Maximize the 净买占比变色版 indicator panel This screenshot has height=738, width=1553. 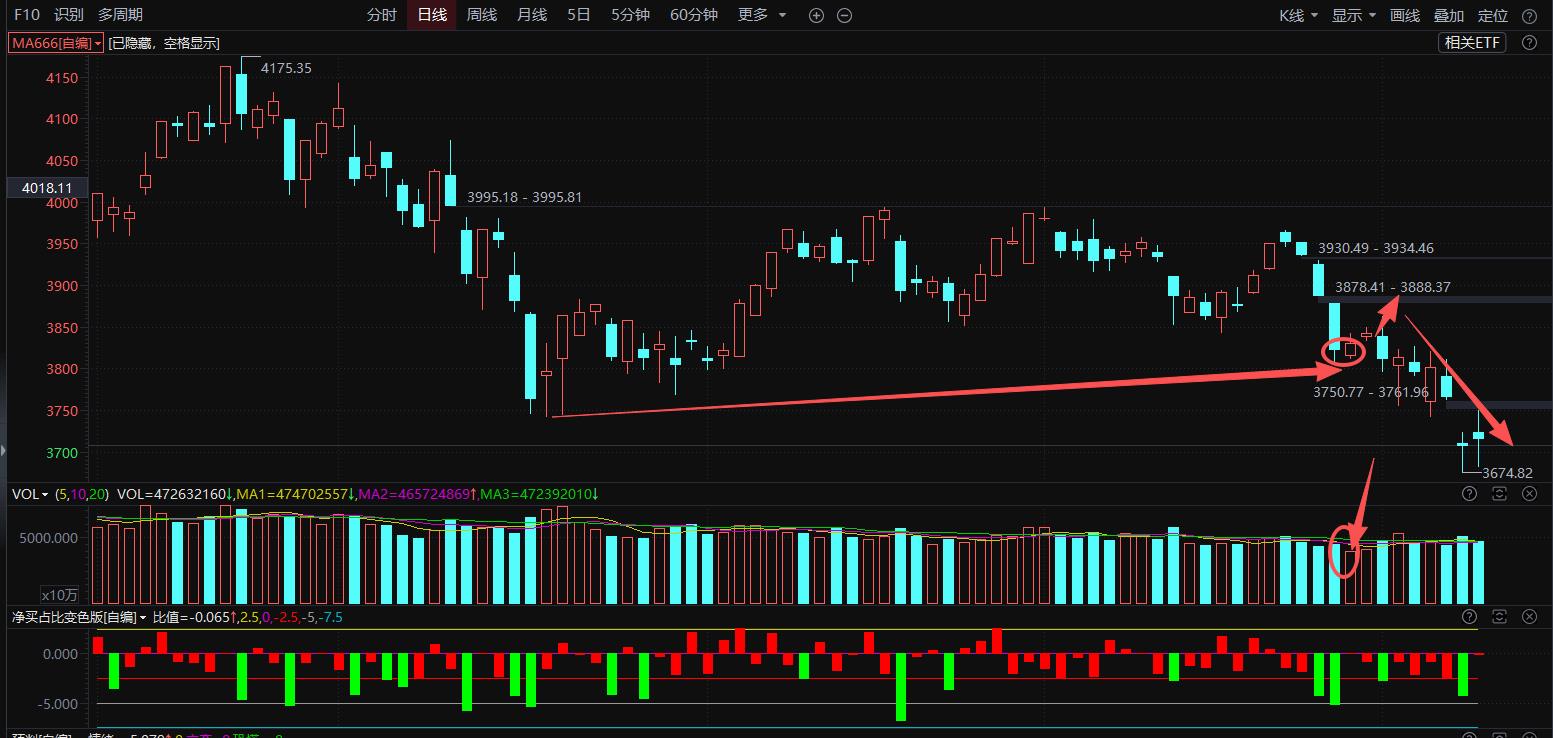(1499, 617)
